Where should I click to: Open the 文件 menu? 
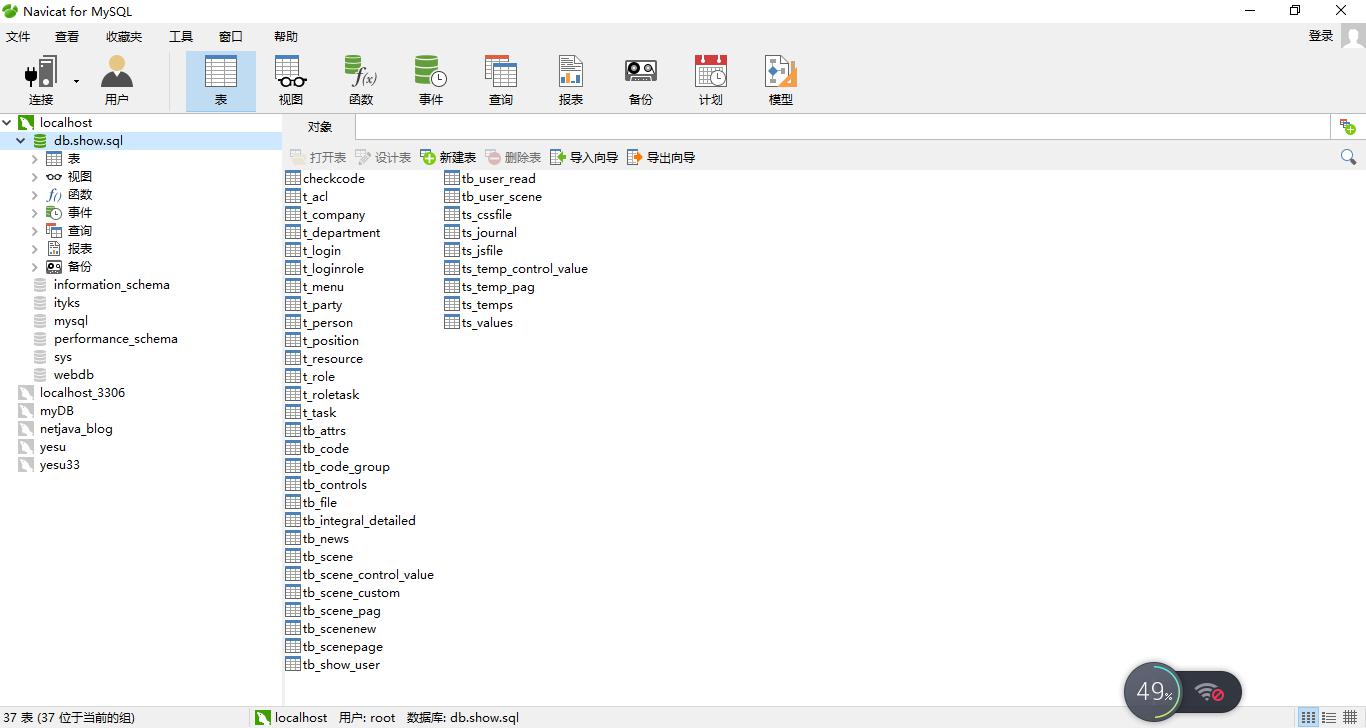pos(18,37)
